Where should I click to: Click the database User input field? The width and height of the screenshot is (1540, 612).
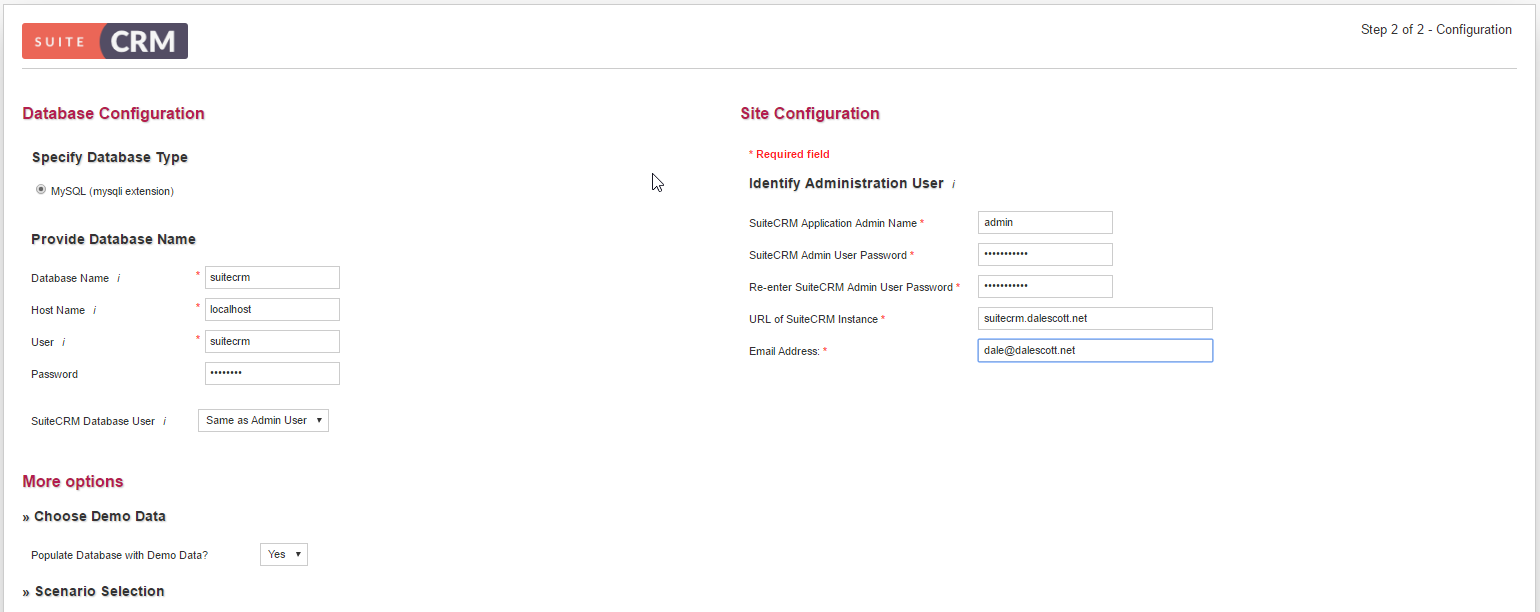[272, 341]
